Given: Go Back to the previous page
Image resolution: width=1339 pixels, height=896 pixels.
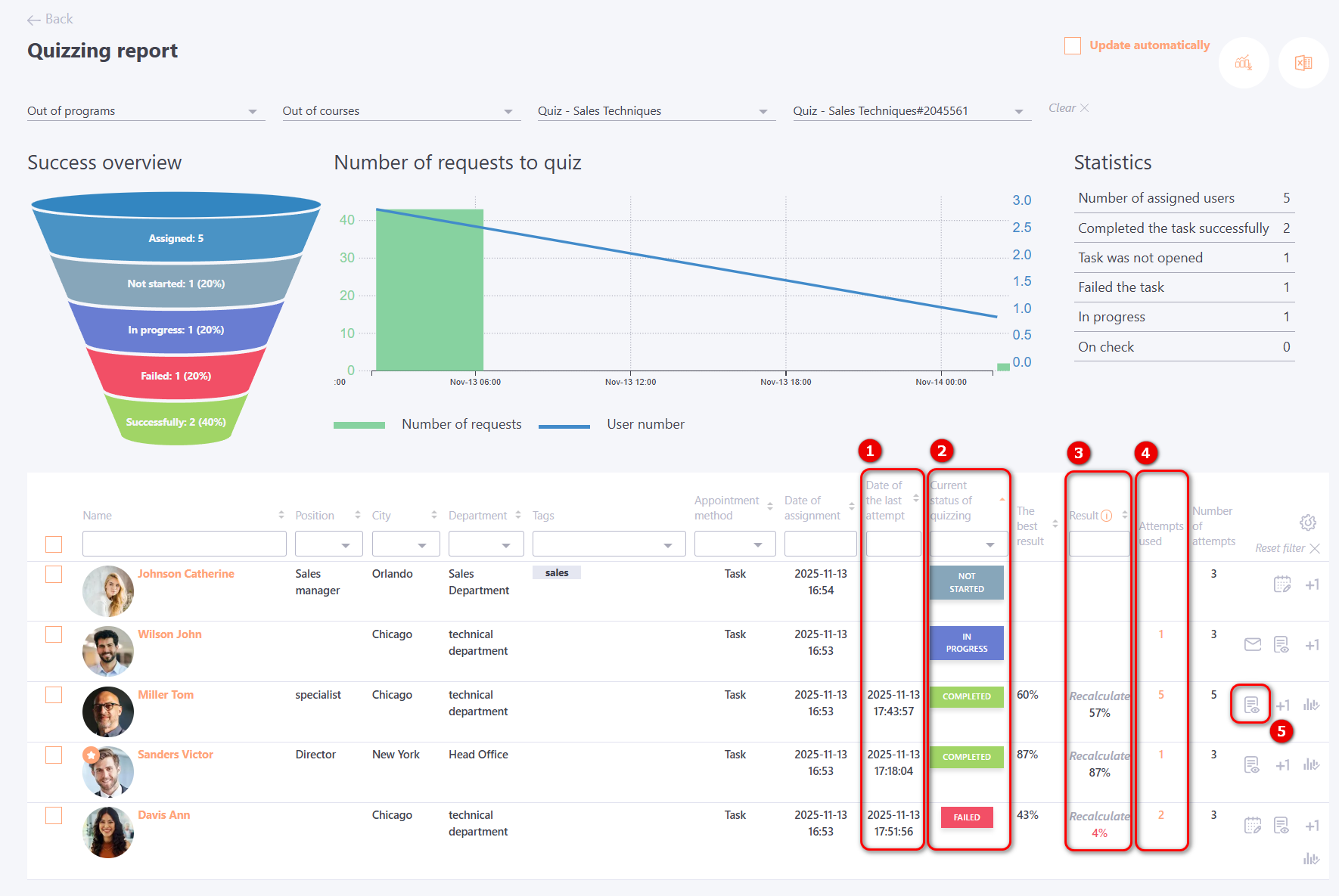Looking at the screenshot, I should pyautogui.click(x=50, y=19).
